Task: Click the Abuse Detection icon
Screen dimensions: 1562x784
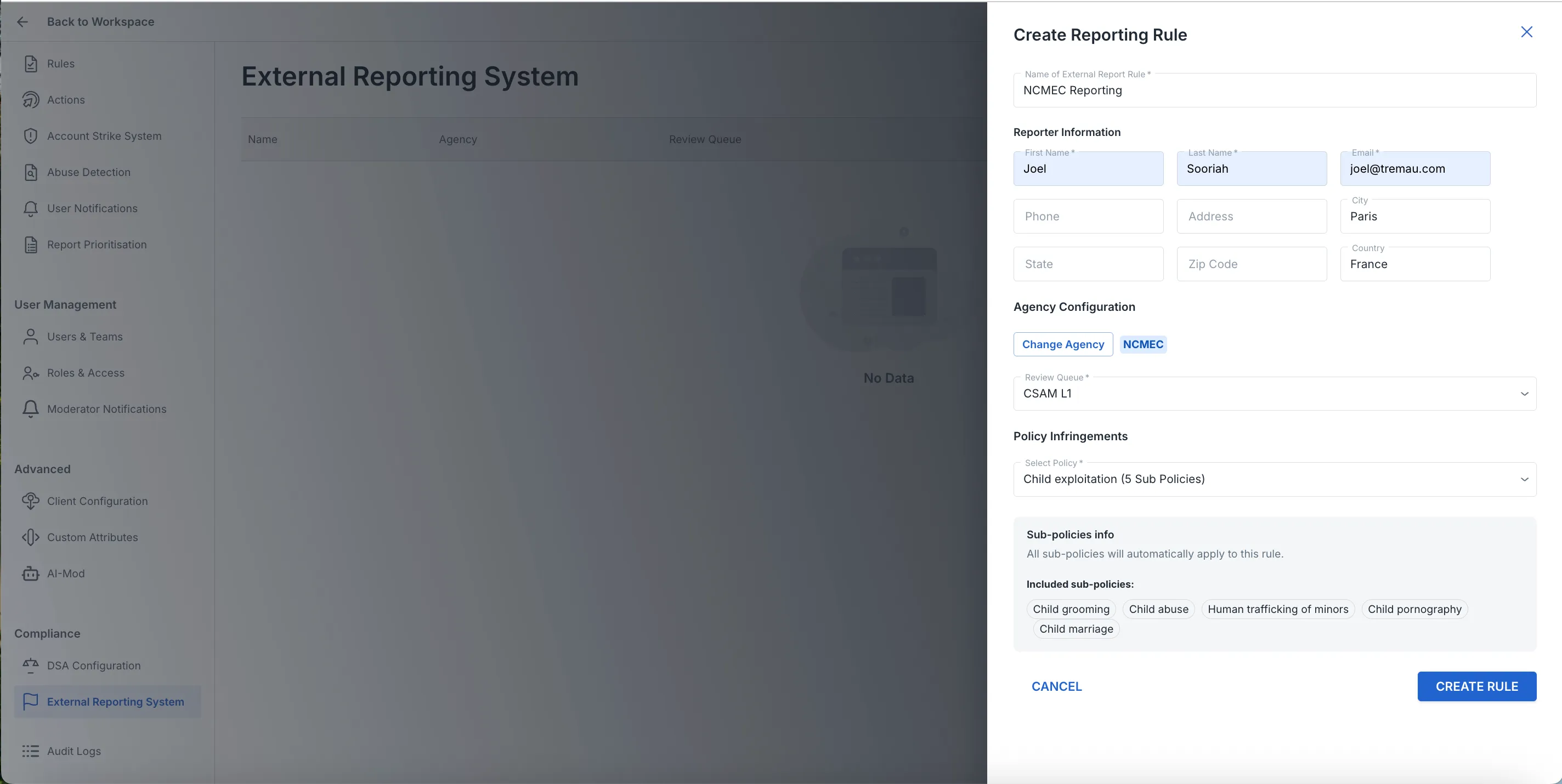Action: 30,172
